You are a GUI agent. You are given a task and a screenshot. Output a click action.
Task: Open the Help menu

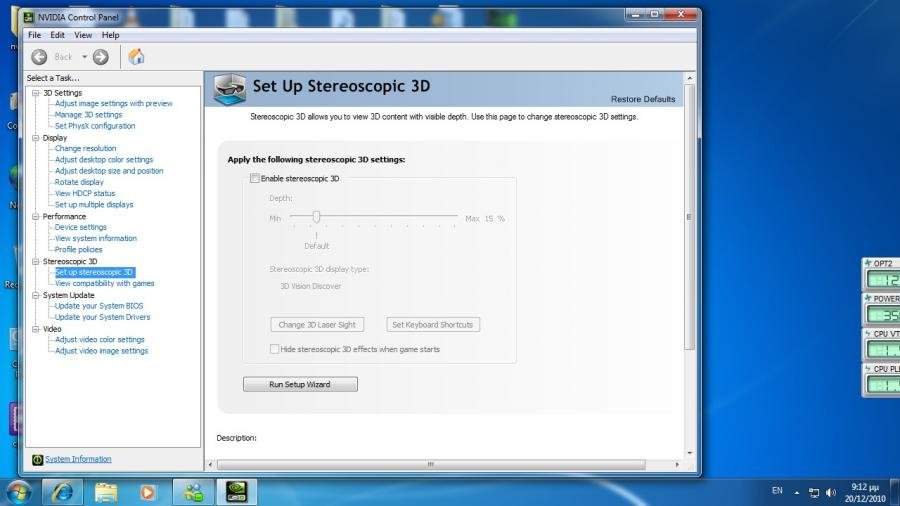click(110, 35)
